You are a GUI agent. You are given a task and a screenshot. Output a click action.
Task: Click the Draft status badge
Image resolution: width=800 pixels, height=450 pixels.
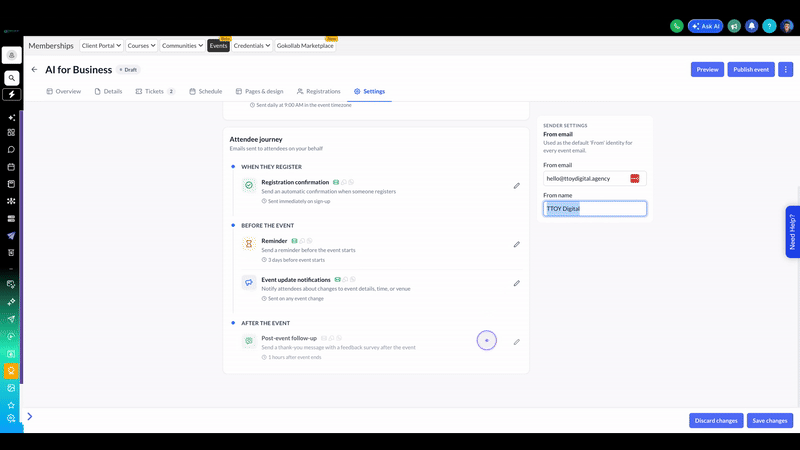click(x=128, y=70)
